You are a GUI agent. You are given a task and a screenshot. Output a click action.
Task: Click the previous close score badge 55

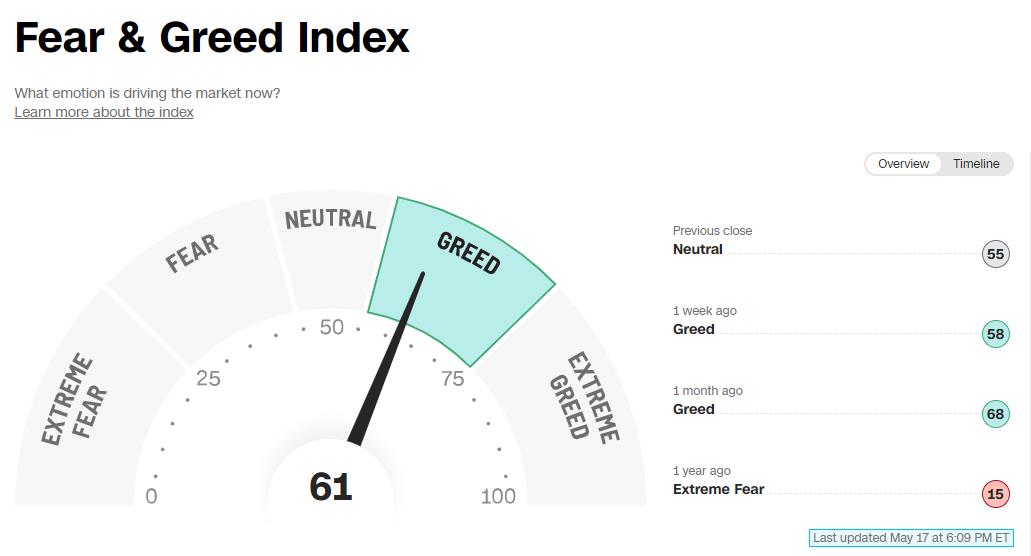(995, 254)
